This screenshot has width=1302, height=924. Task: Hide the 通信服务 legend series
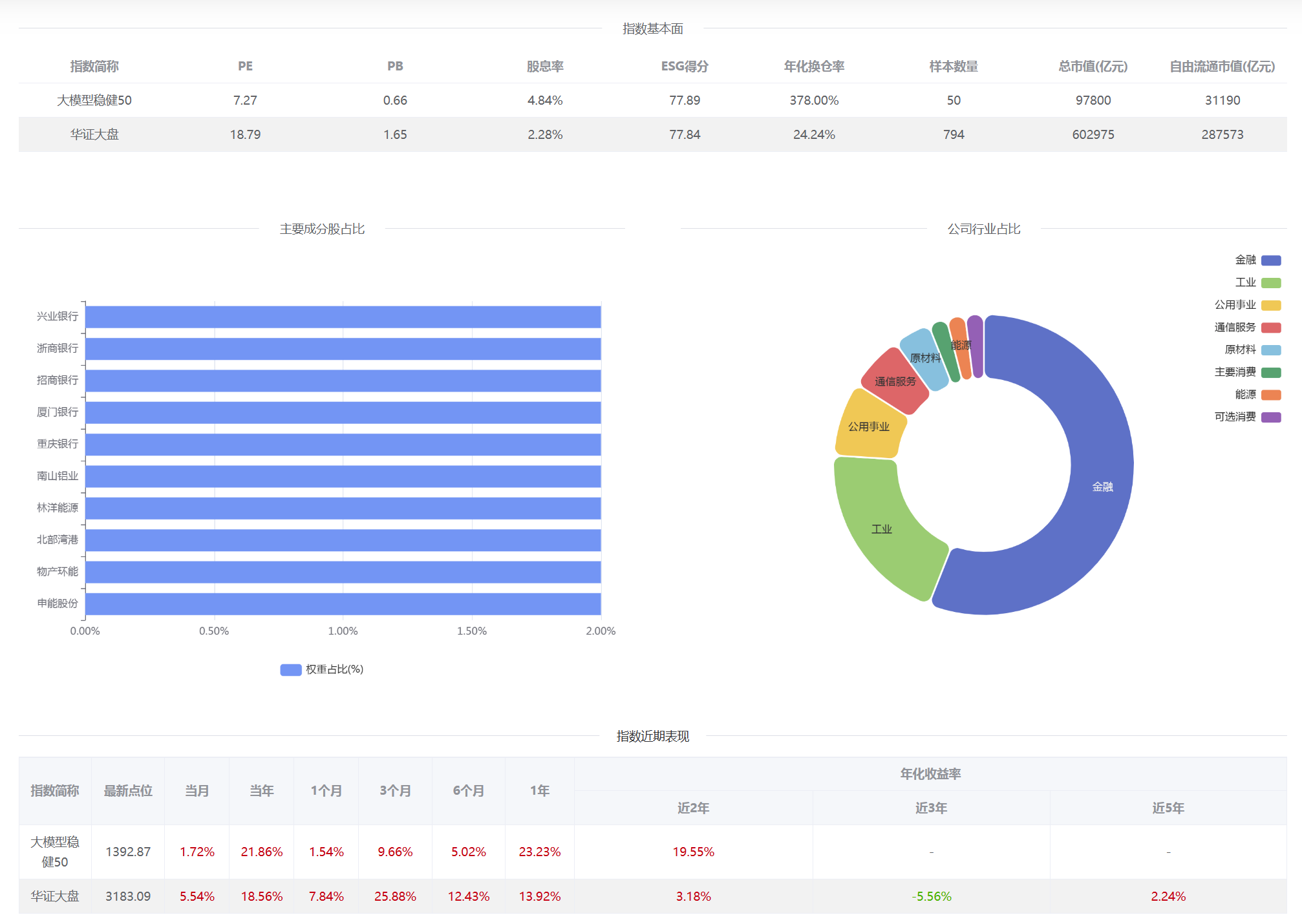coord(1270,328)
